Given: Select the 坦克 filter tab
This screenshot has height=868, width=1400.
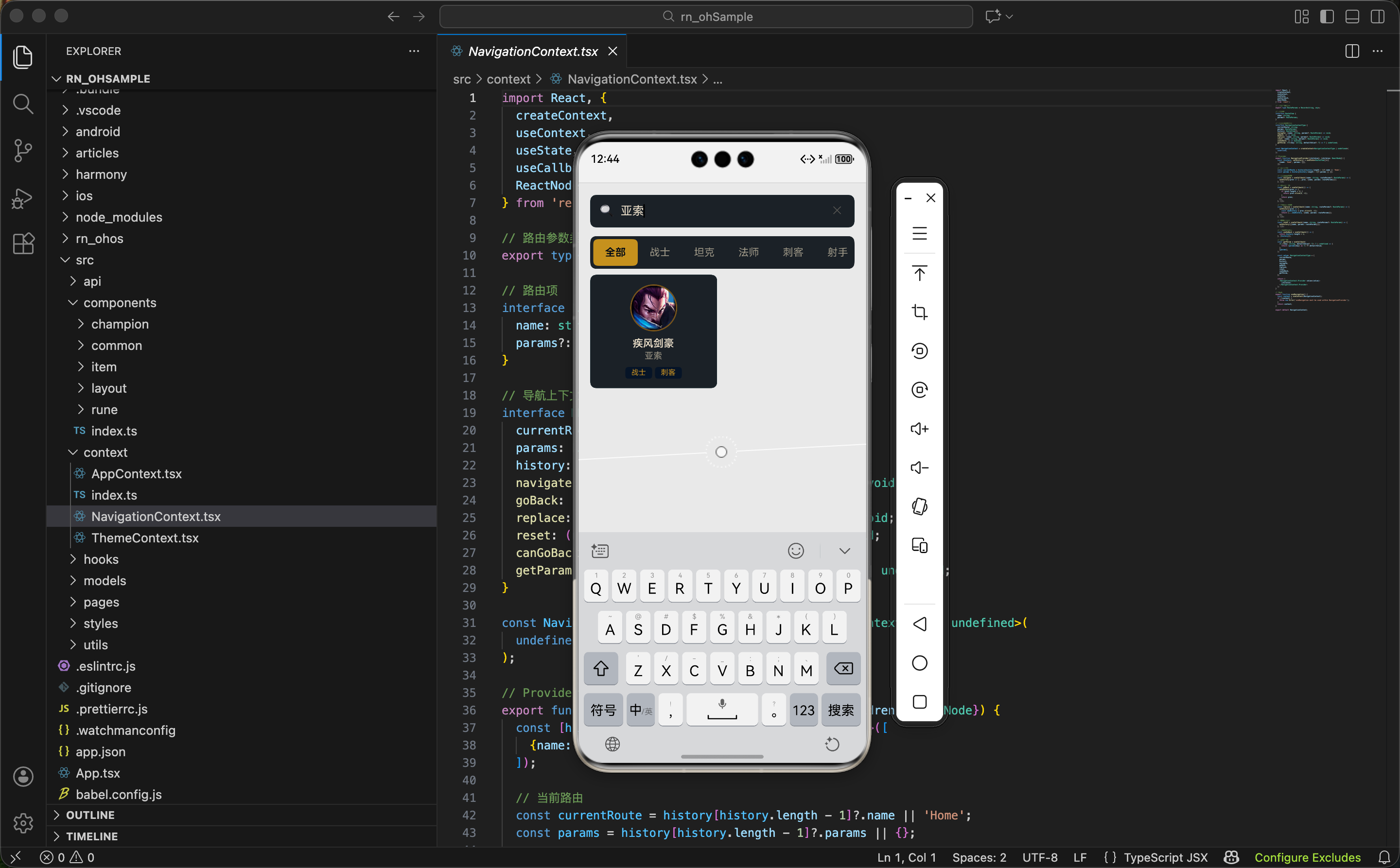Looking at the screenshot, I should 703,252.
